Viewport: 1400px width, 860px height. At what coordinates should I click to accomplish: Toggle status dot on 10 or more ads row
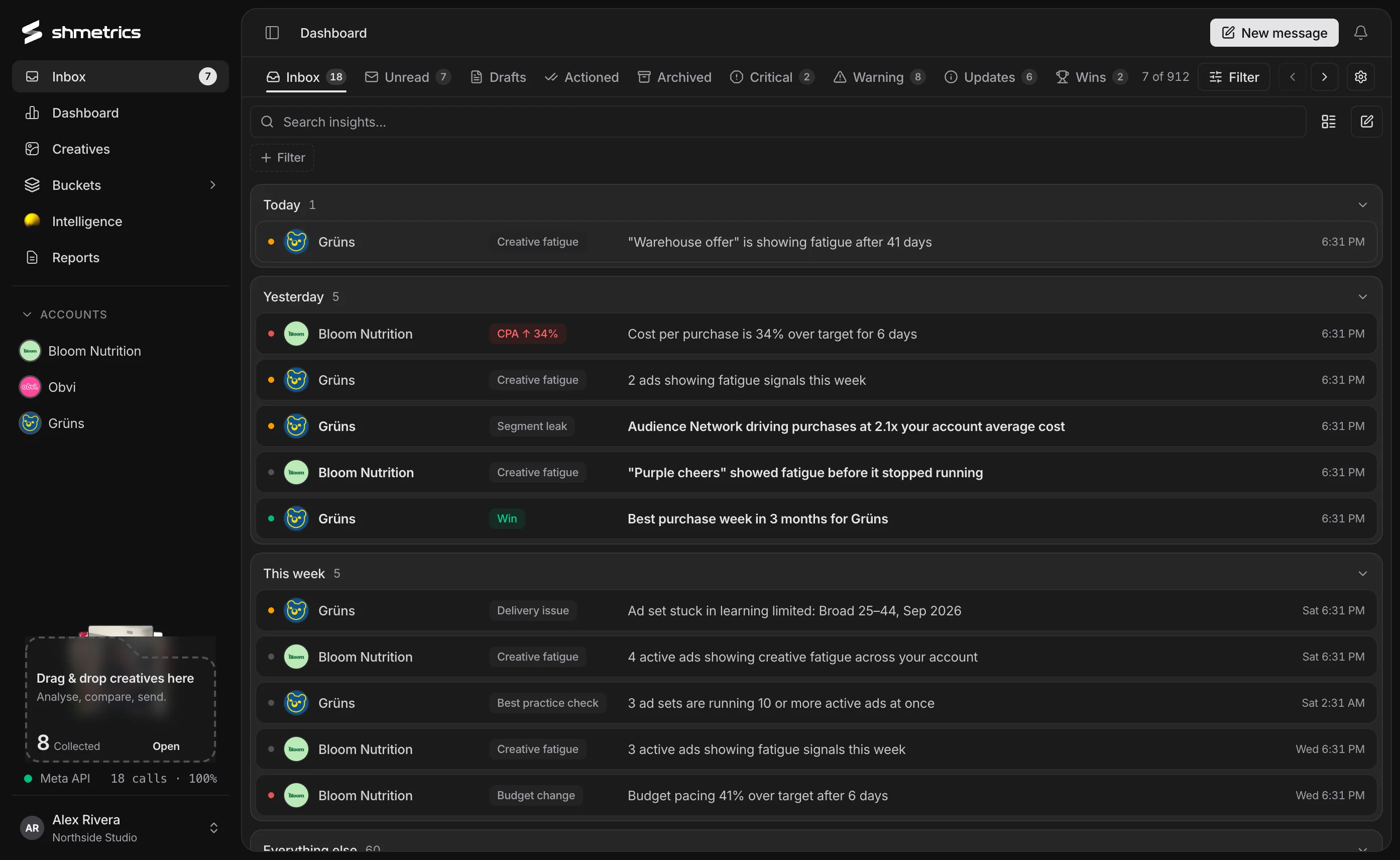click(x=271, y=703)
